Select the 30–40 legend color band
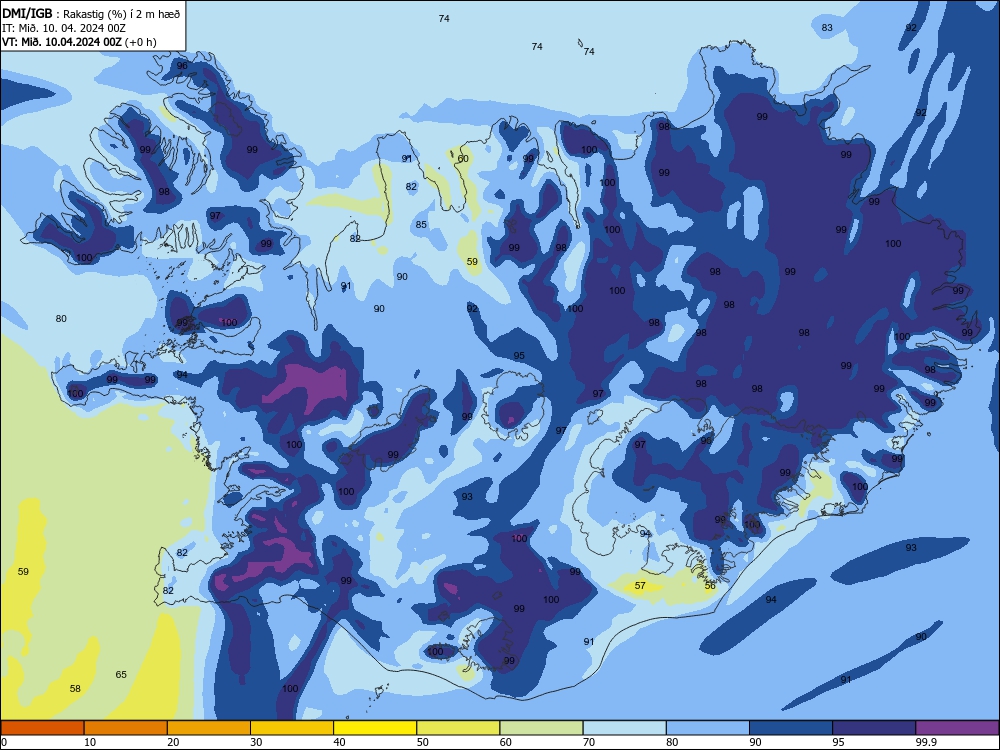 pos(292,728)
